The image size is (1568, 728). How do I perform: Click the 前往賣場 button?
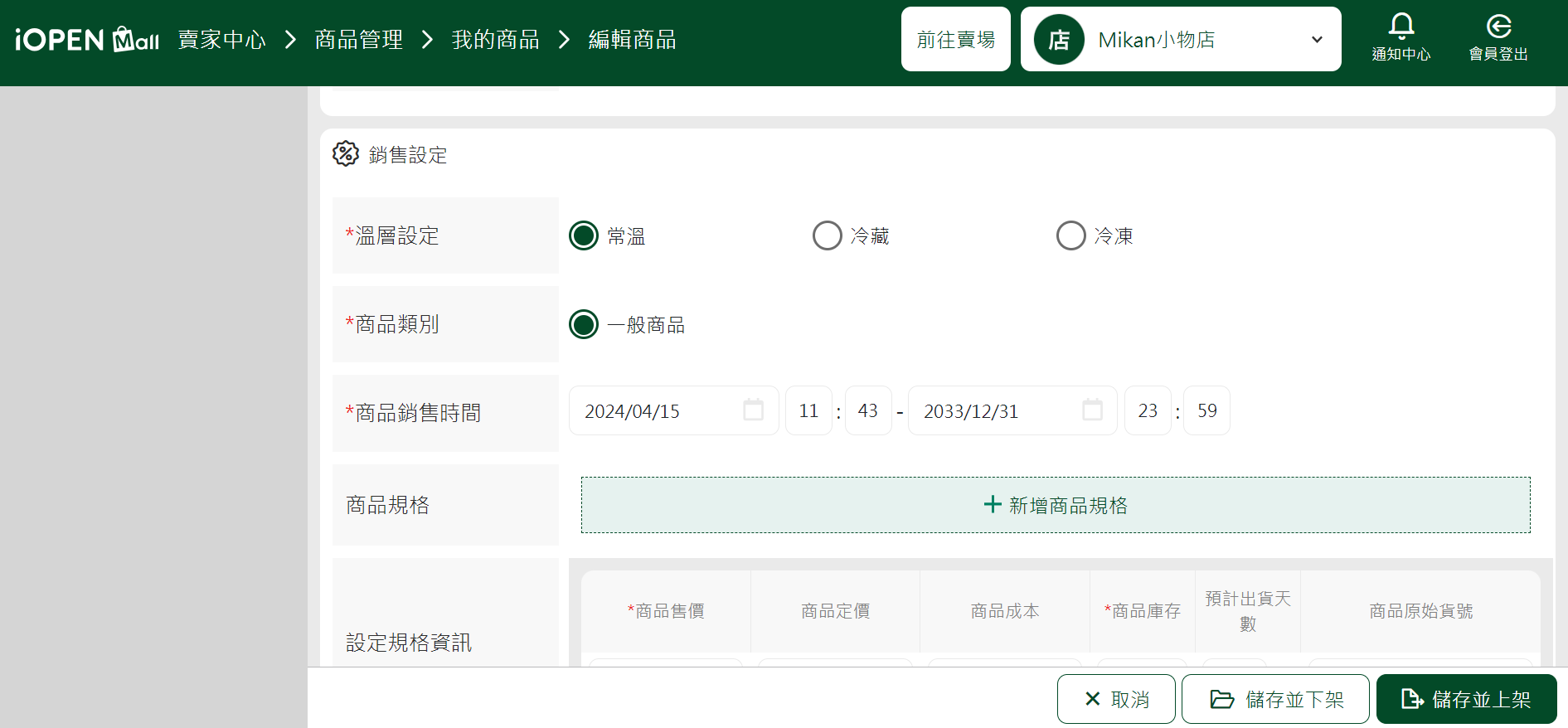955,39
